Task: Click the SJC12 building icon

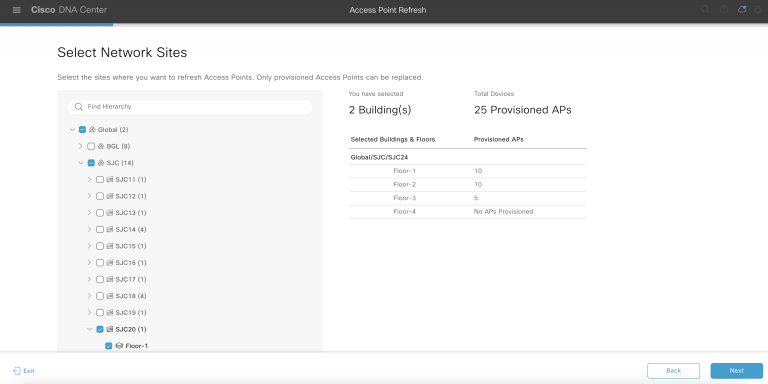Action: (x=110, y=196)
